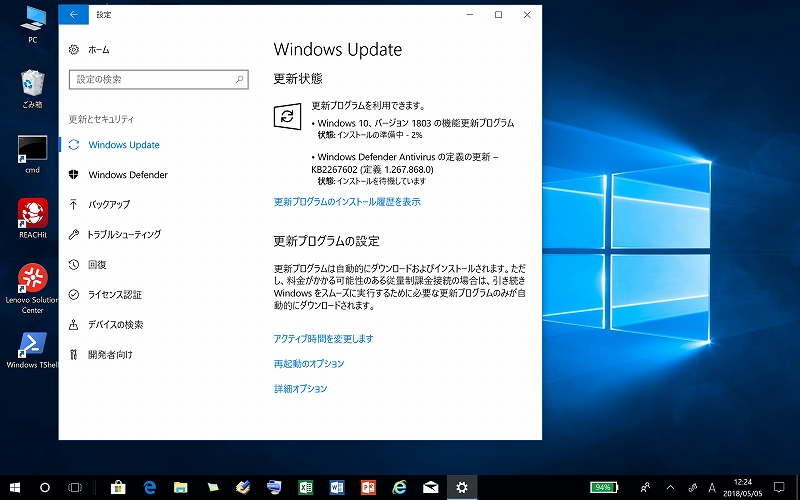Select the REACHit desktop shortcut
The height and width of the screenshot is (500, 800).
pos(33,218)
